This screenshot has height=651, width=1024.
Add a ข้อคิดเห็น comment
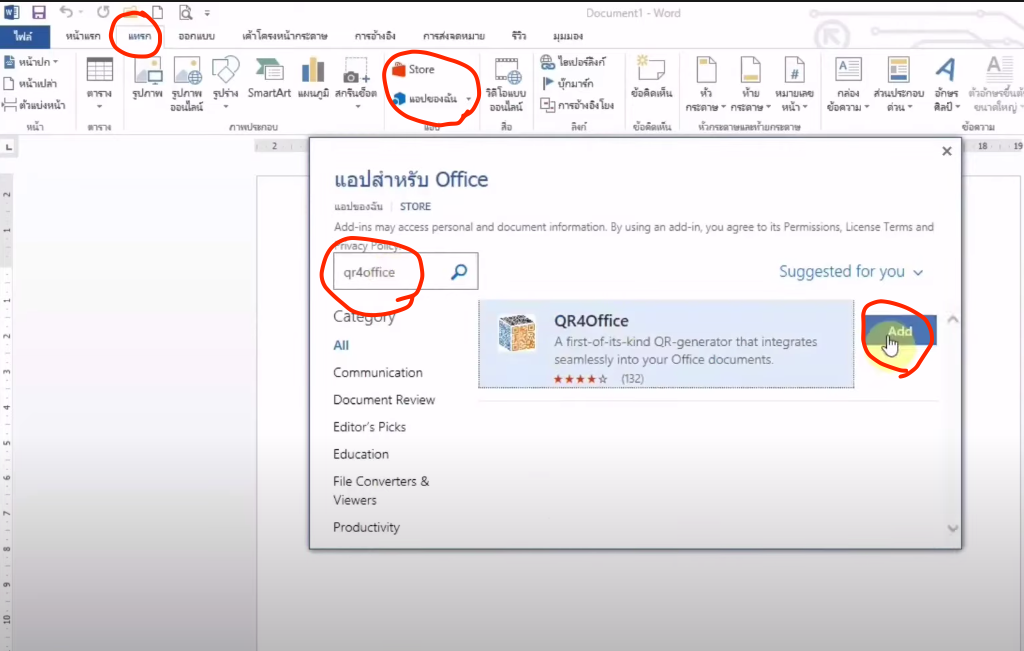coord(651,77)
